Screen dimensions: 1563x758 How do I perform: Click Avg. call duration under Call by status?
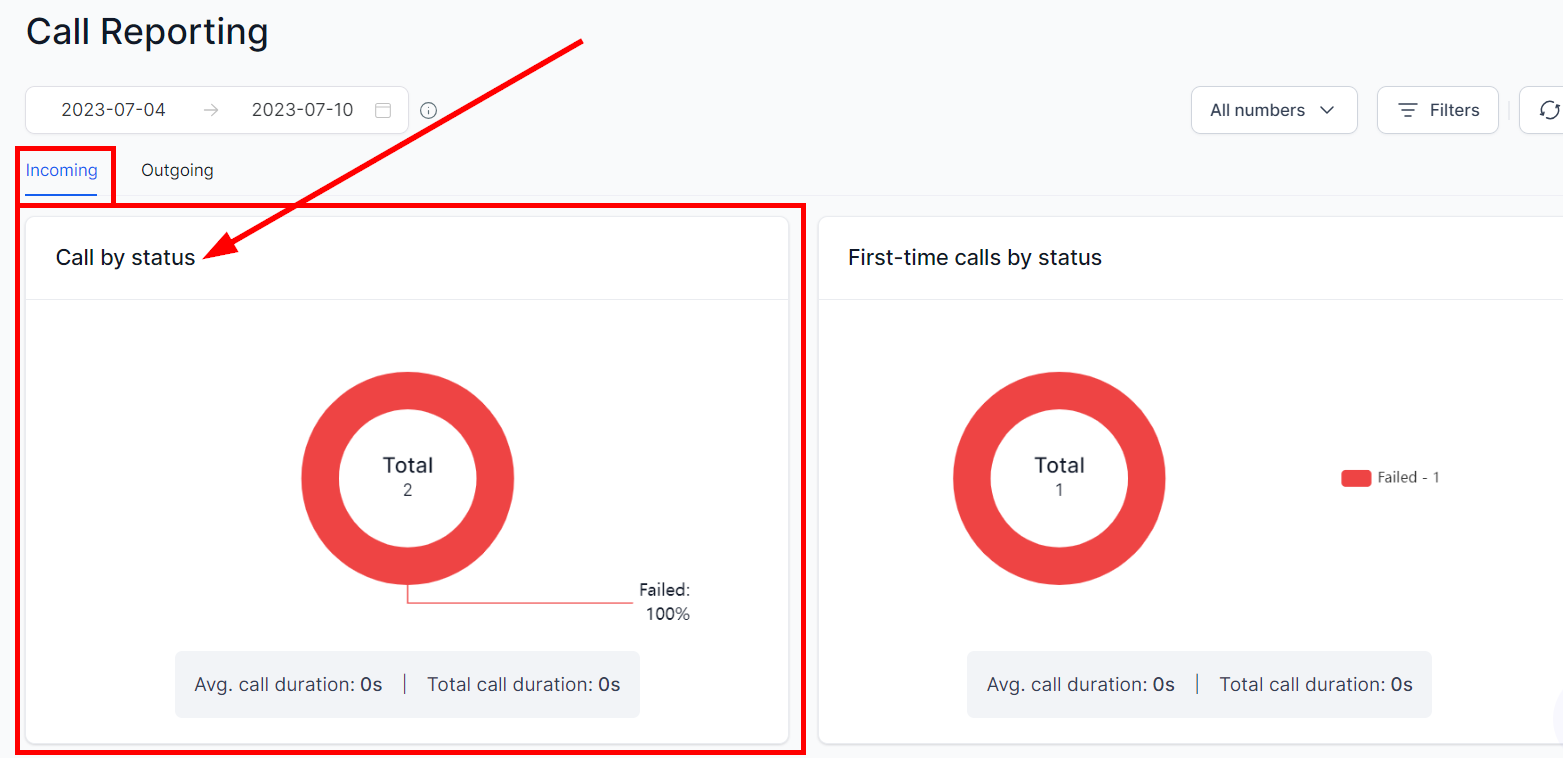(288, 685)
